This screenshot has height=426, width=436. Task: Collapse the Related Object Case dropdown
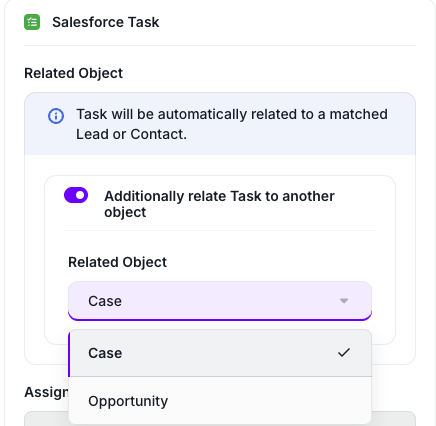(220, 301)
